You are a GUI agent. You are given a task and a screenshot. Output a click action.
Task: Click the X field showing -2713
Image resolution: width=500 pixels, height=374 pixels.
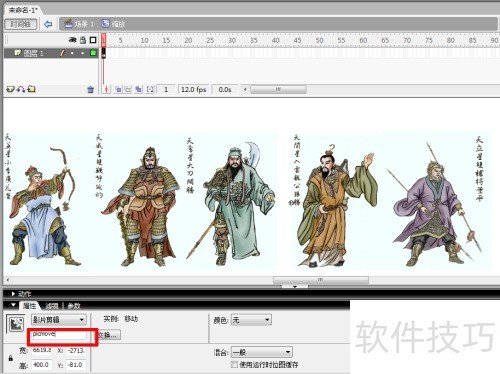(x=76, y=350)
